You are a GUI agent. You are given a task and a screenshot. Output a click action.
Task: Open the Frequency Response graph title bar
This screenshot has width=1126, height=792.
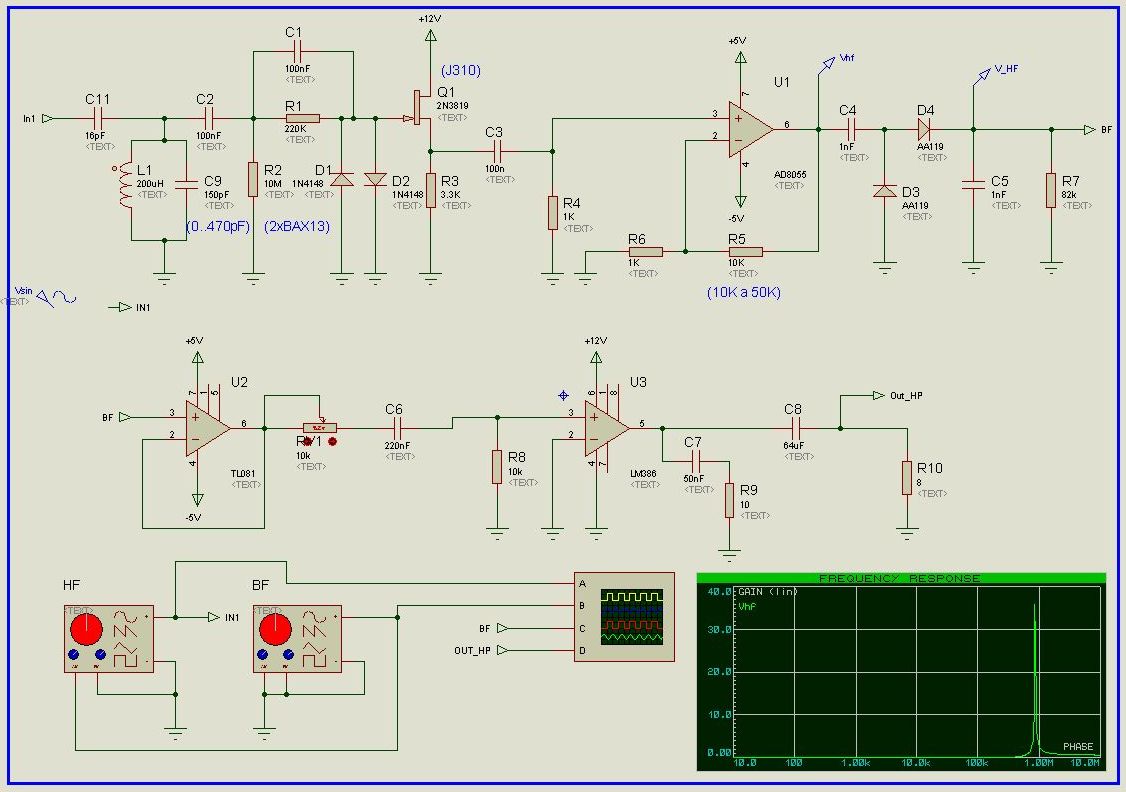[x=901, y=578]
